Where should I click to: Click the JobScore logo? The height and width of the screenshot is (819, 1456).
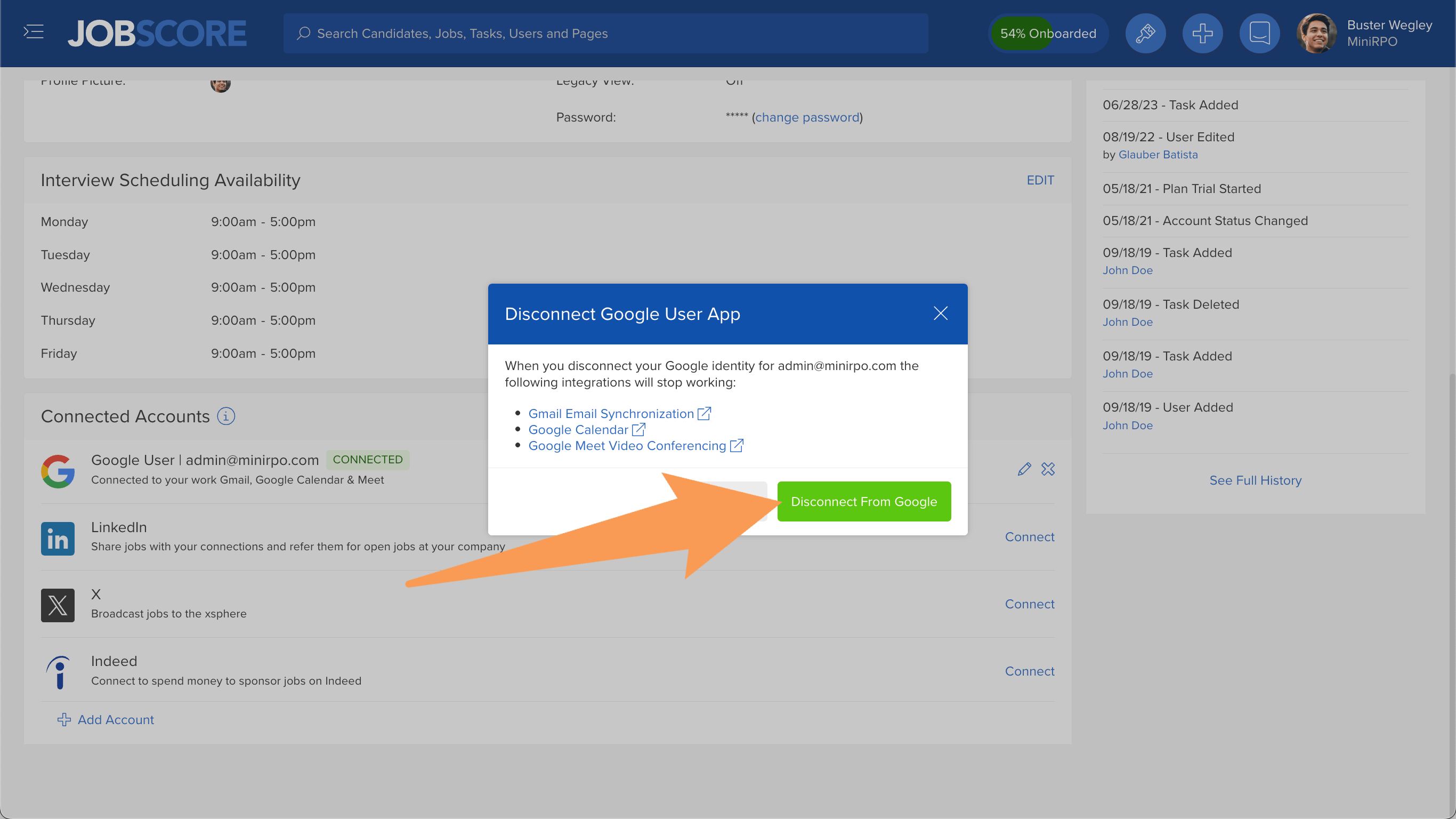157,34
